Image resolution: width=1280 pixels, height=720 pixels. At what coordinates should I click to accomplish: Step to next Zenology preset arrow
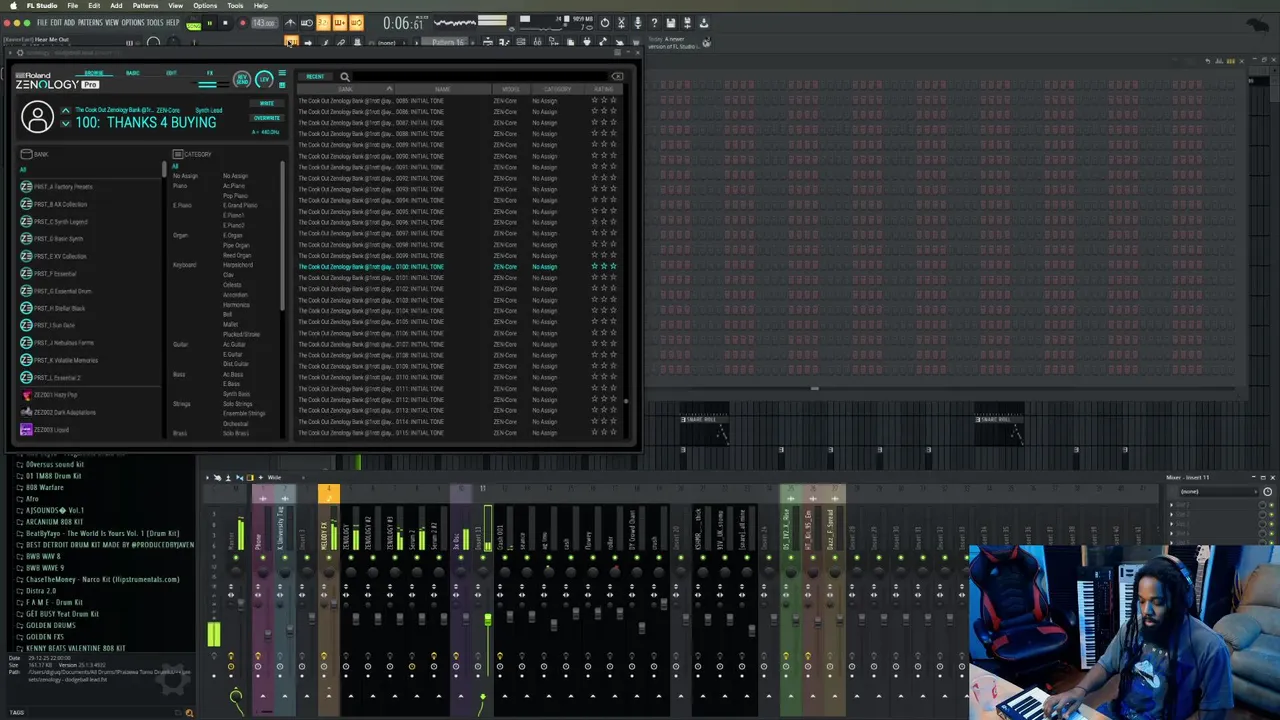click(x=65, y=123)
